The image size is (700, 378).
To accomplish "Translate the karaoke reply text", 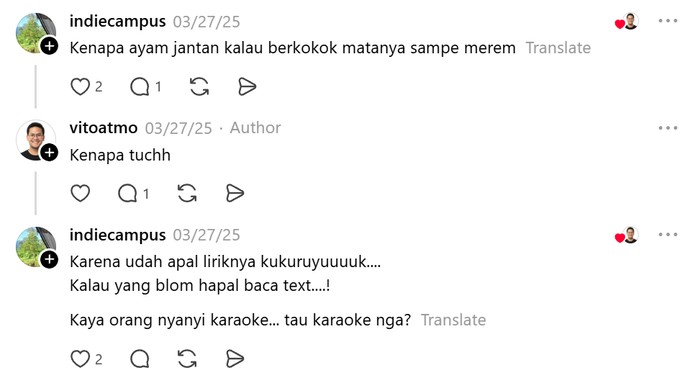I will tap(453, 320).
